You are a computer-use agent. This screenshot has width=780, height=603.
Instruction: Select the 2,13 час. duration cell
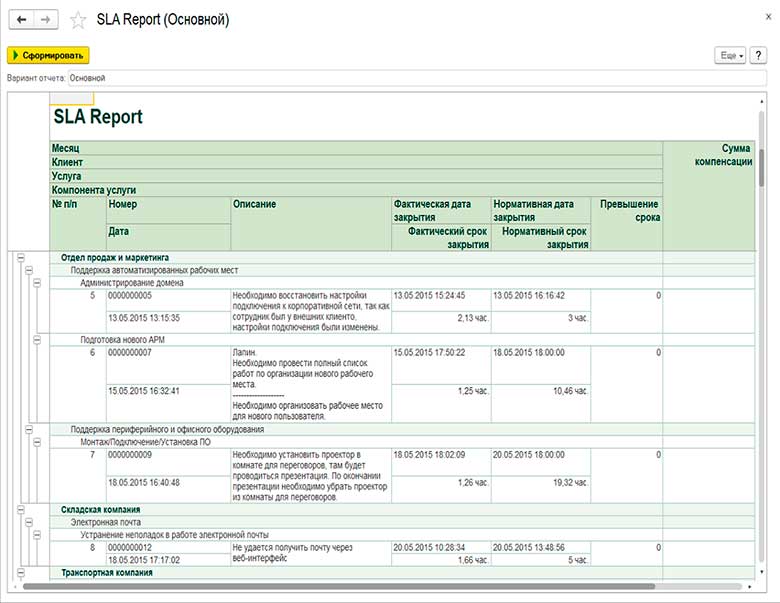pyautogui.click(x=441, y=322)
